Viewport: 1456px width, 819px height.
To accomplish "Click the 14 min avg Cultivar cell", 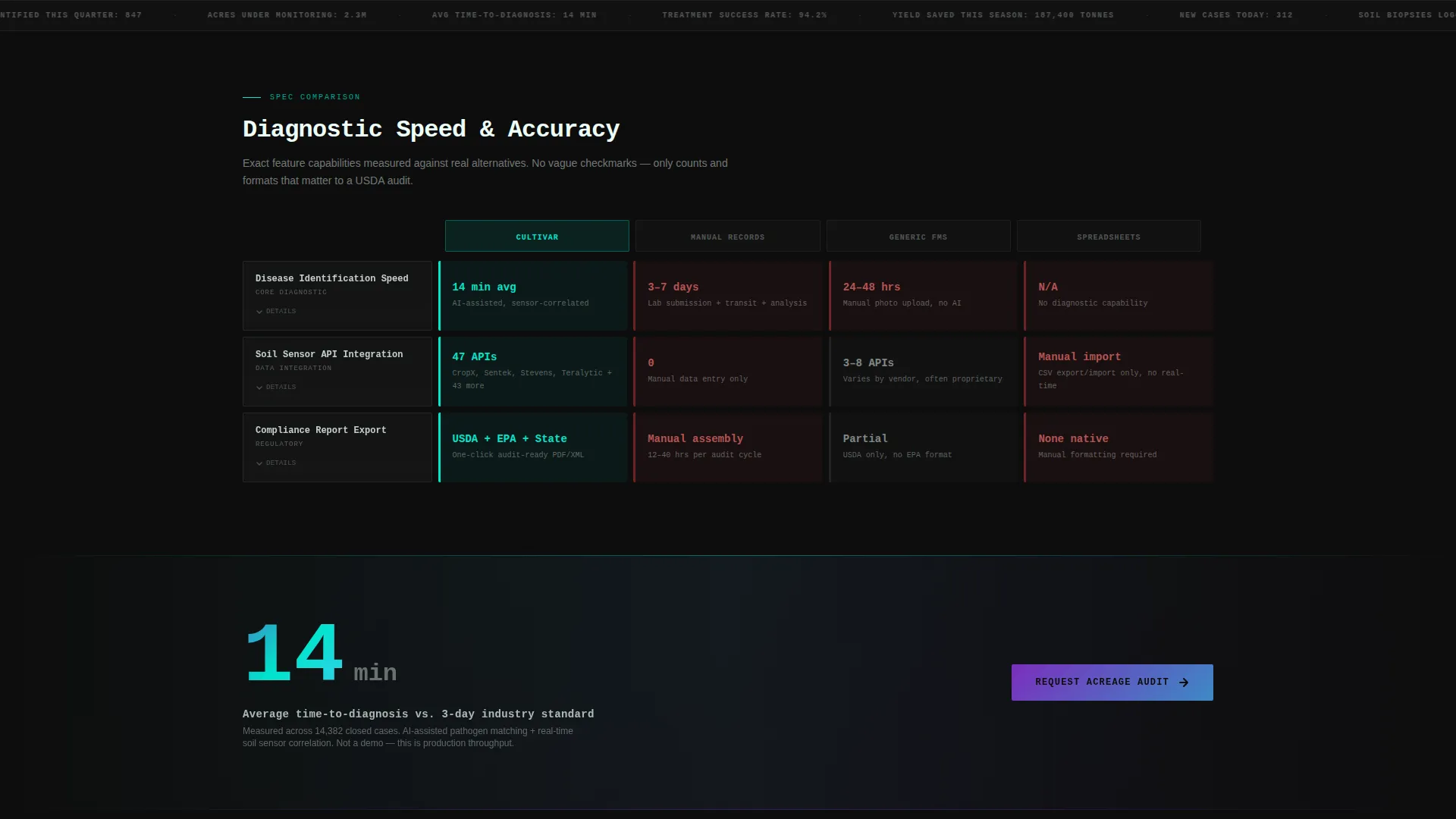I will 533,296.
